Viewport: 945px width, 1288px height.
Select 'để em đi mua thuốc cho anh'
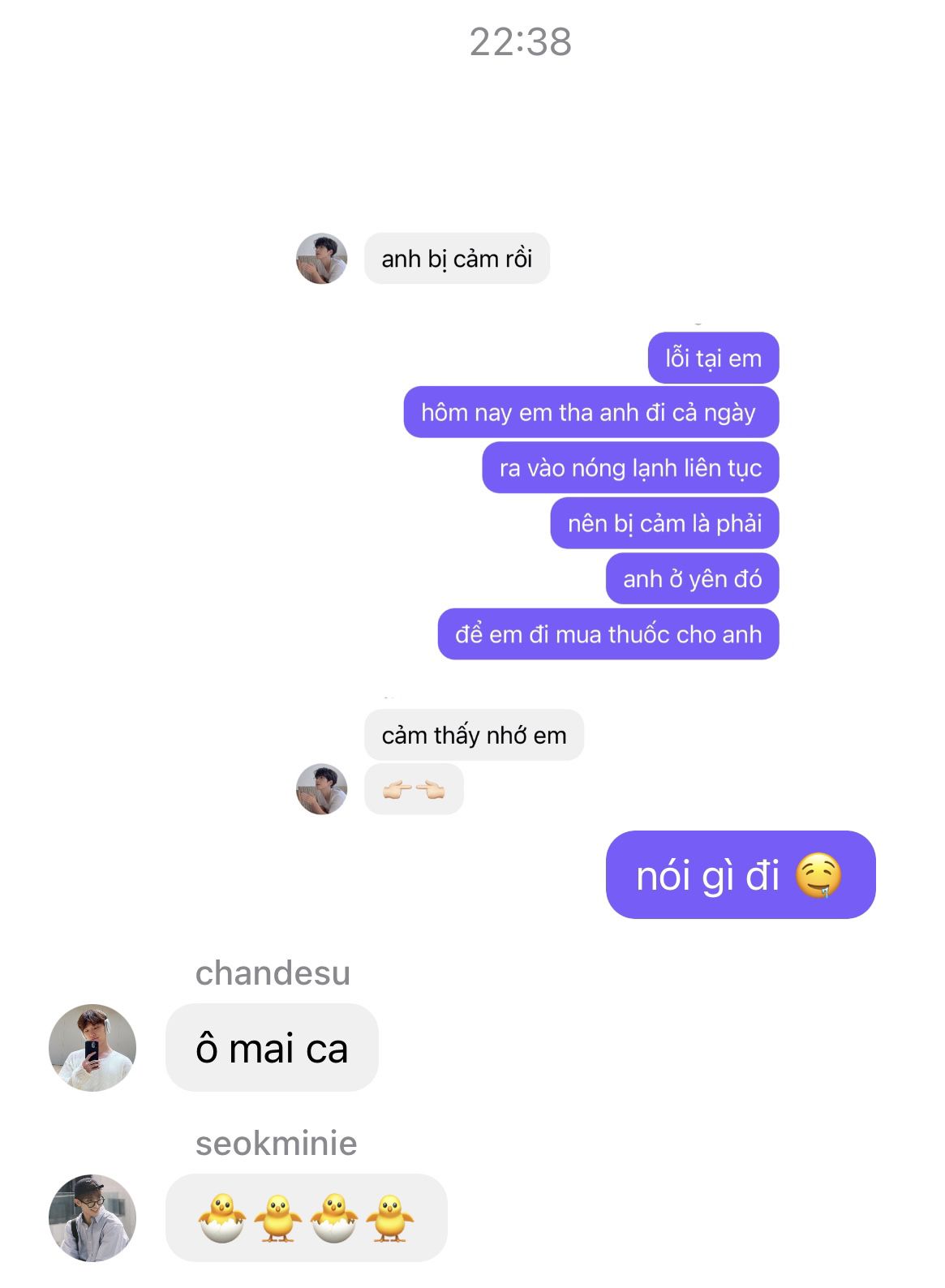click(608, 633)
